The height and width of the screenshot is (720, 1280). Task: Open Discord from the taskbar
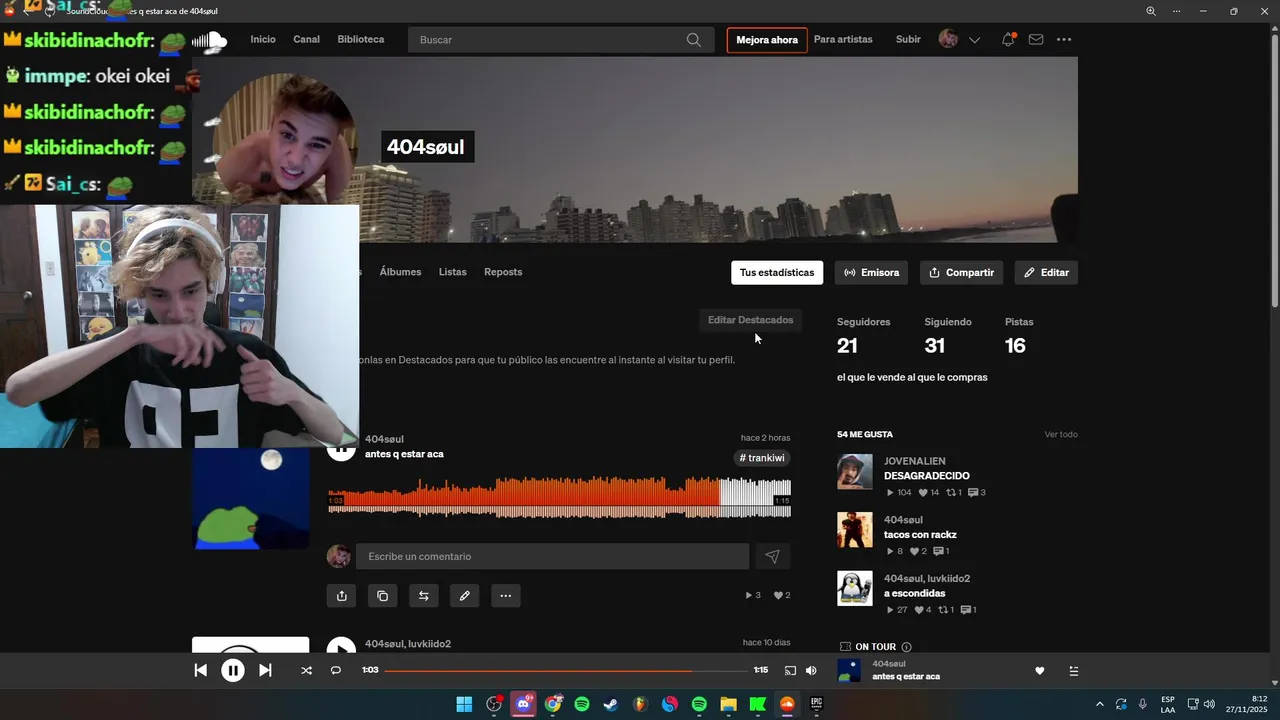[x=523, y=704]
